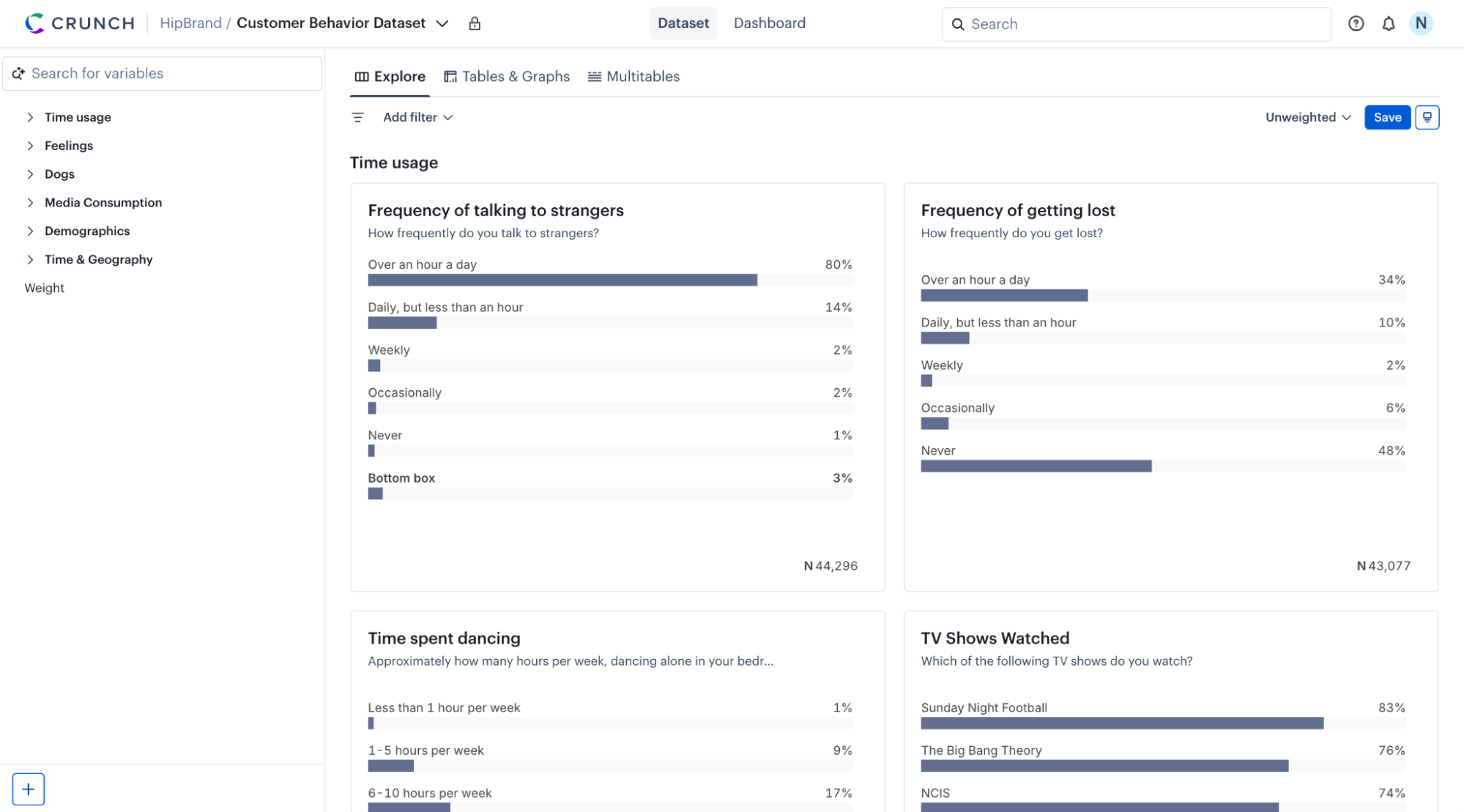
Task: Click the display view icon beside Save
Action: pos(1427,117)
